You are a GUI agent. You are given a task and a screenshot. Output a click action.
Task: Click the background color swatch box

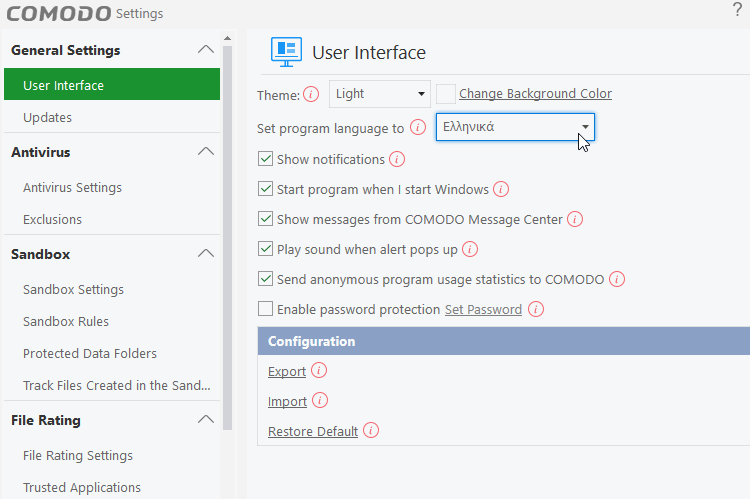pos(446,94)
